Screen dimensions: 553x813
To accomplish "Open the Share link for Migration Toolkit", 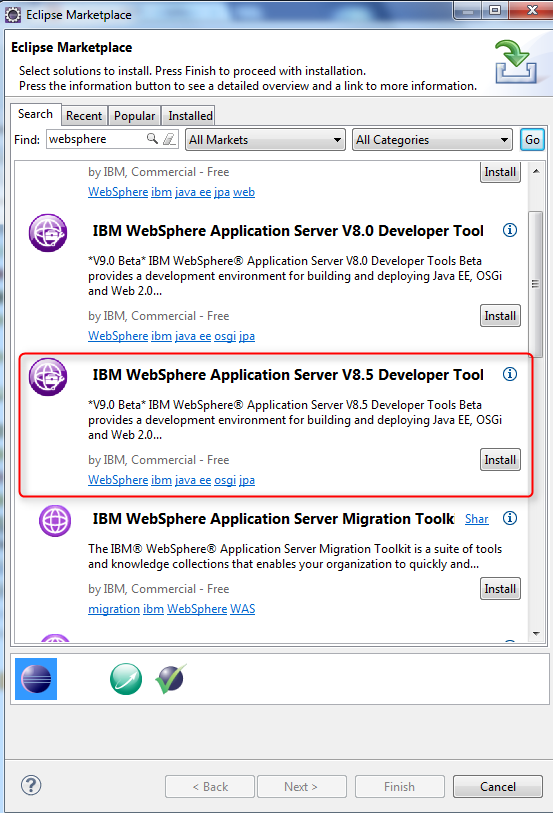I will coord(477,518).
